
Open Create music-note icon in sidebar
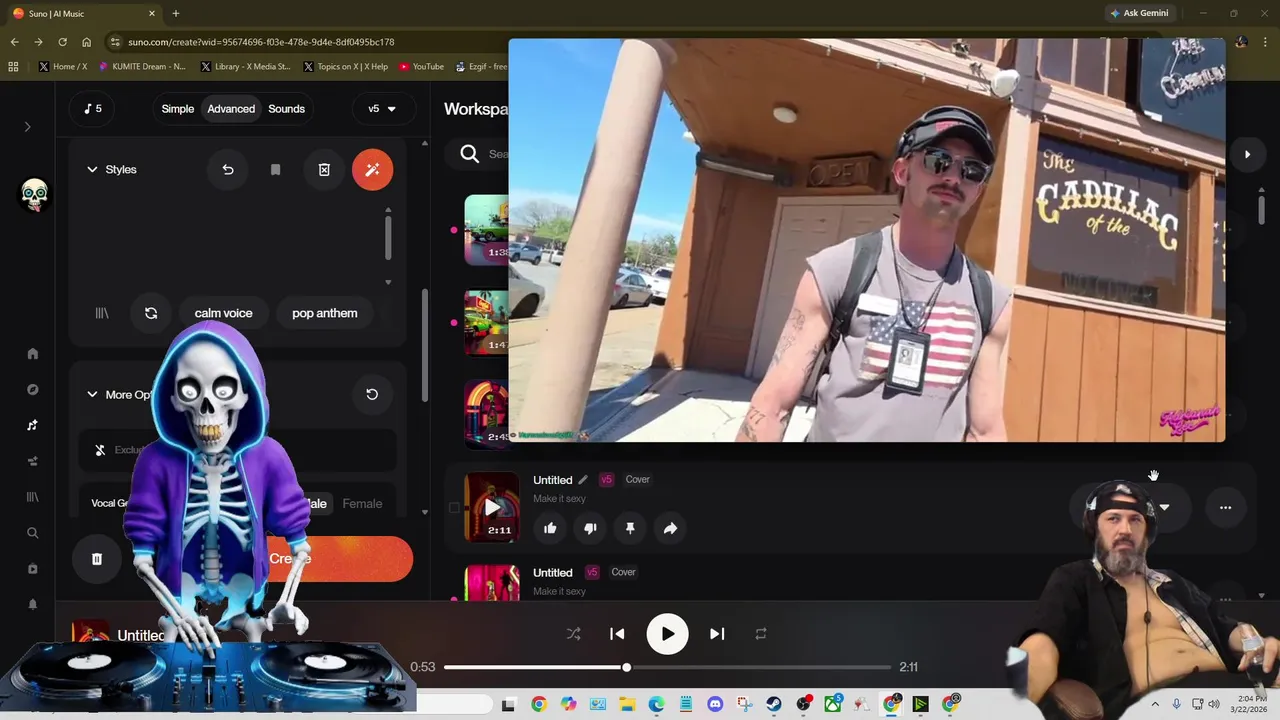32,425
